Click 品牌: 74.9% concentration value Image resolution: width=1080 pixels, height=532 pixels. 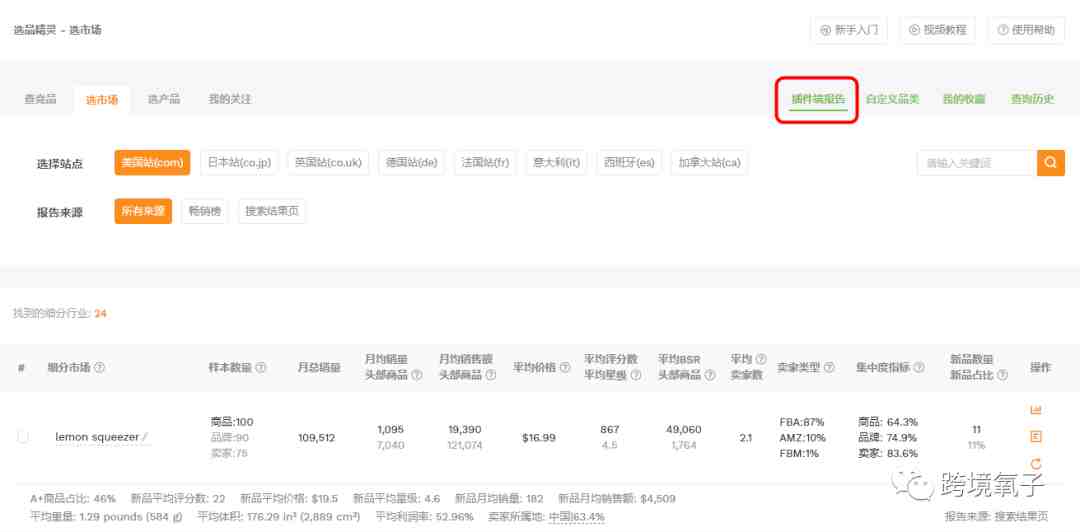pyautogui.click(x=887, y=438)
